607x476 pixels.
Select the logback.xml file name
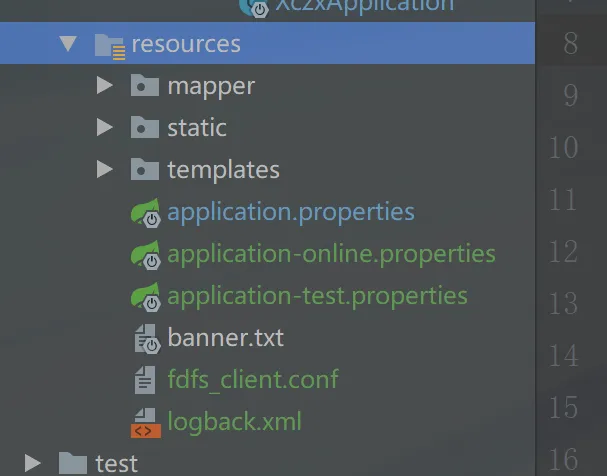[234, 423]
